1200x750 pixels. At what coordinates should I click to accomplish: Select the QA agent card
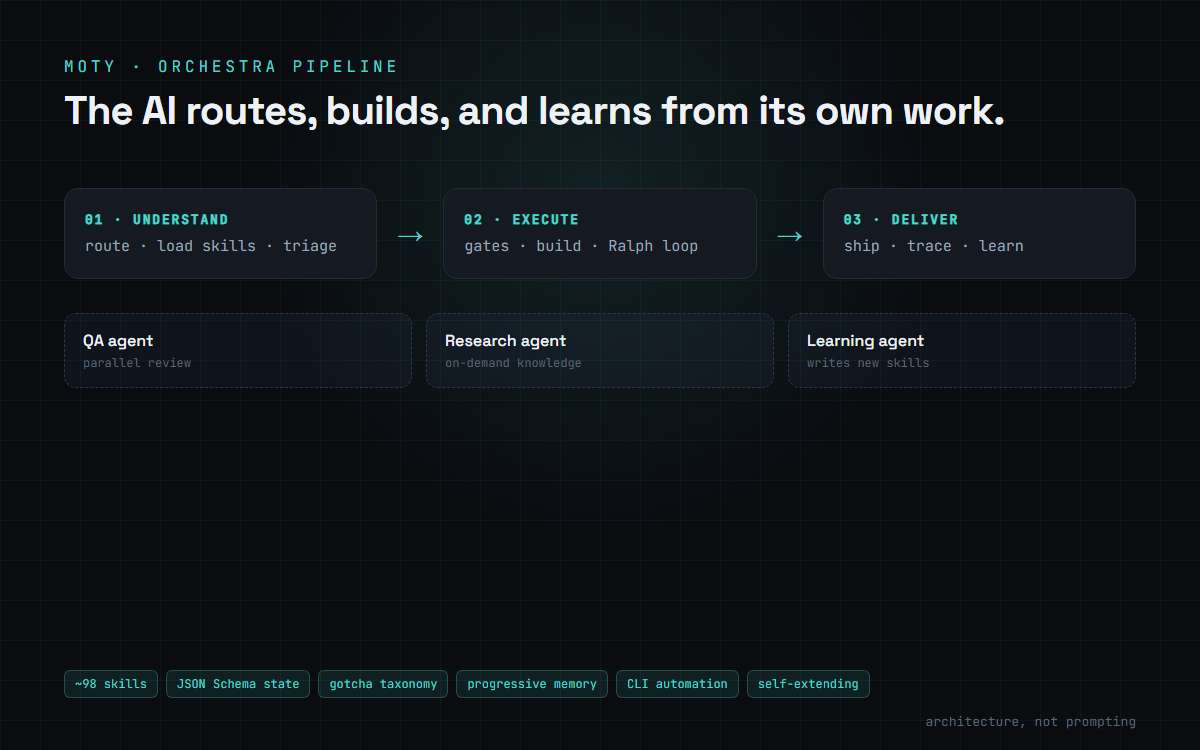click(238, 350)
